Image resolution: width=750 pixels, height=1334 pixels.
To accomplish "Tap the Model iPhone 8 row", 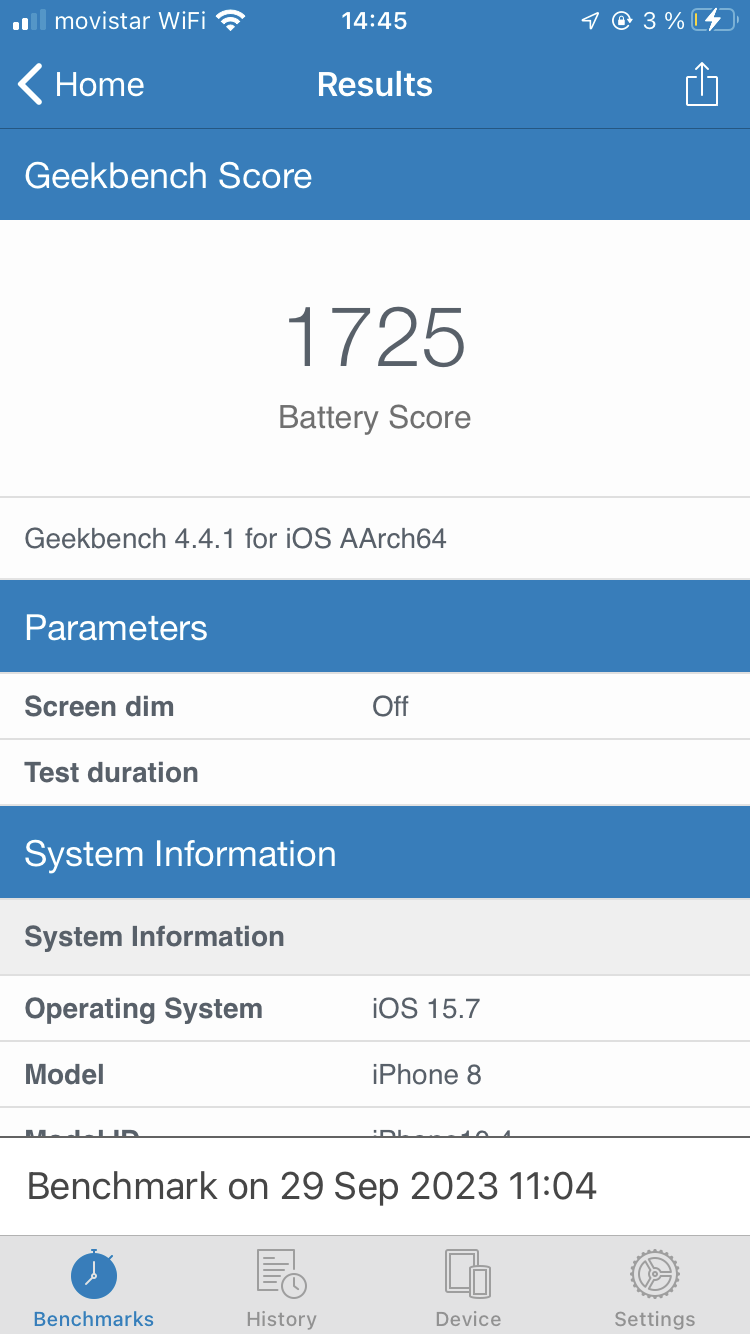I will 375,1074.
